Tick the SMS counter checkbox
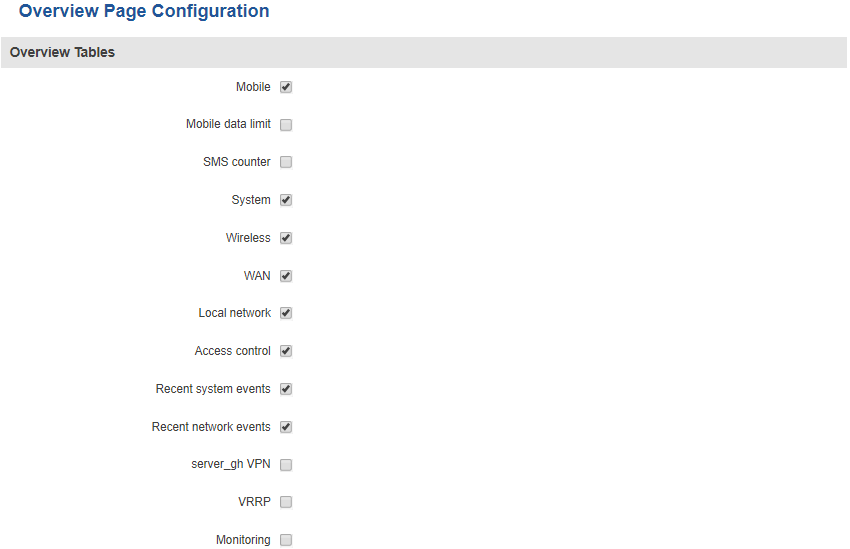Screen dimensions: 850x549 286,162
